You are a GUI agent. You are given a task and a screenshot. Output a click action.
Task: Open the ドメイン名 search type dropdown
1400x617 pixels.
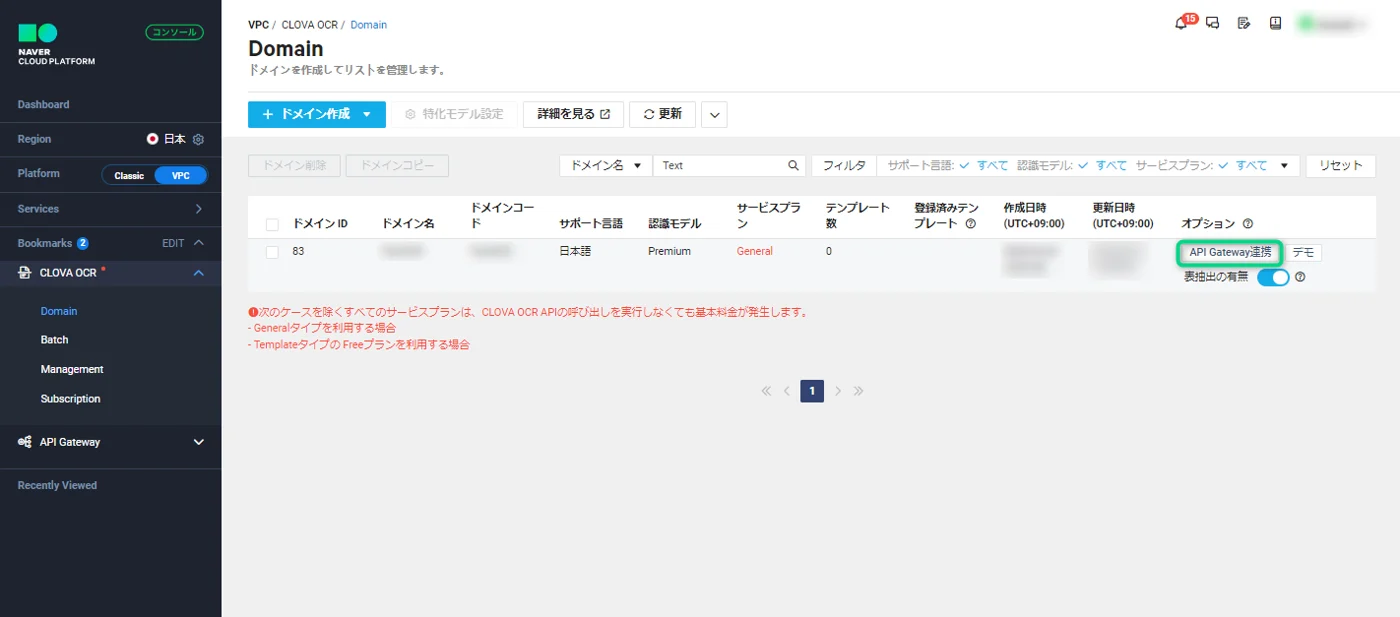pos(605,166)
